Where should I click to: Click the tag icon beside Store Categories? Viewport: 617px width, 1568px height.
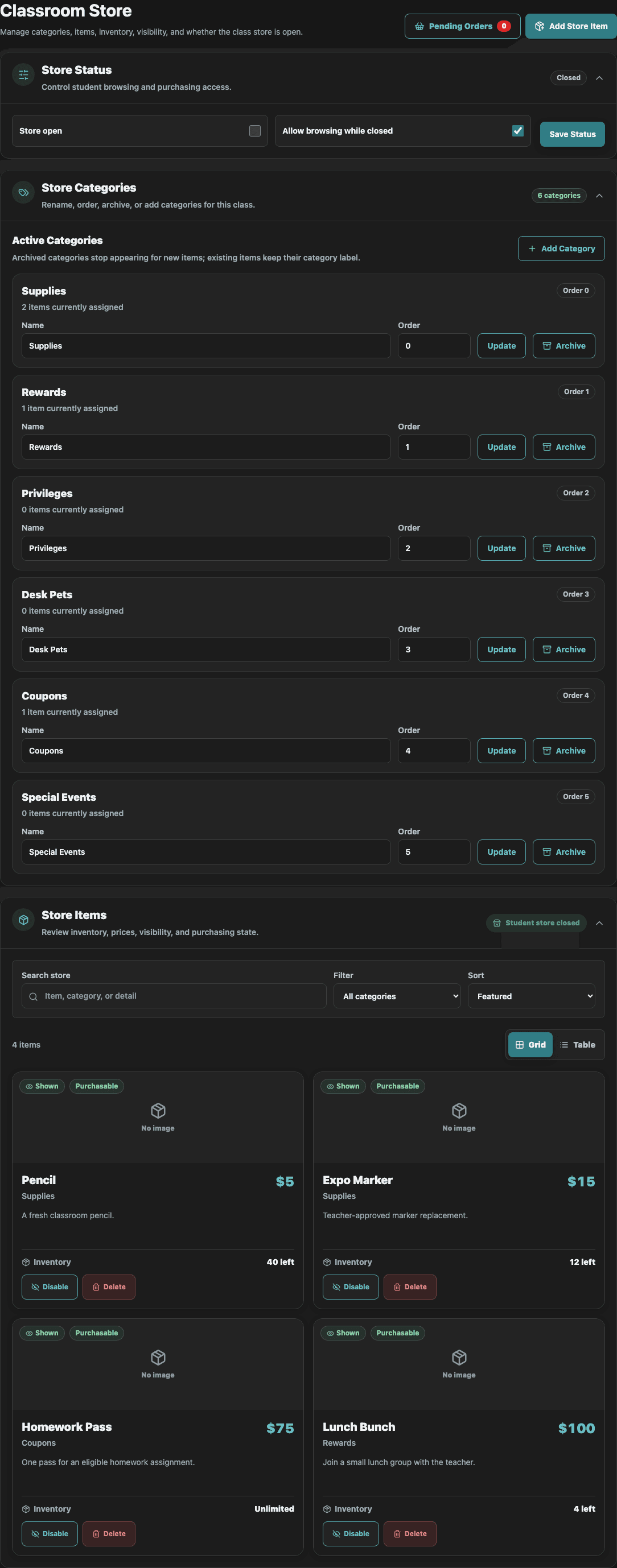point(23,192)
